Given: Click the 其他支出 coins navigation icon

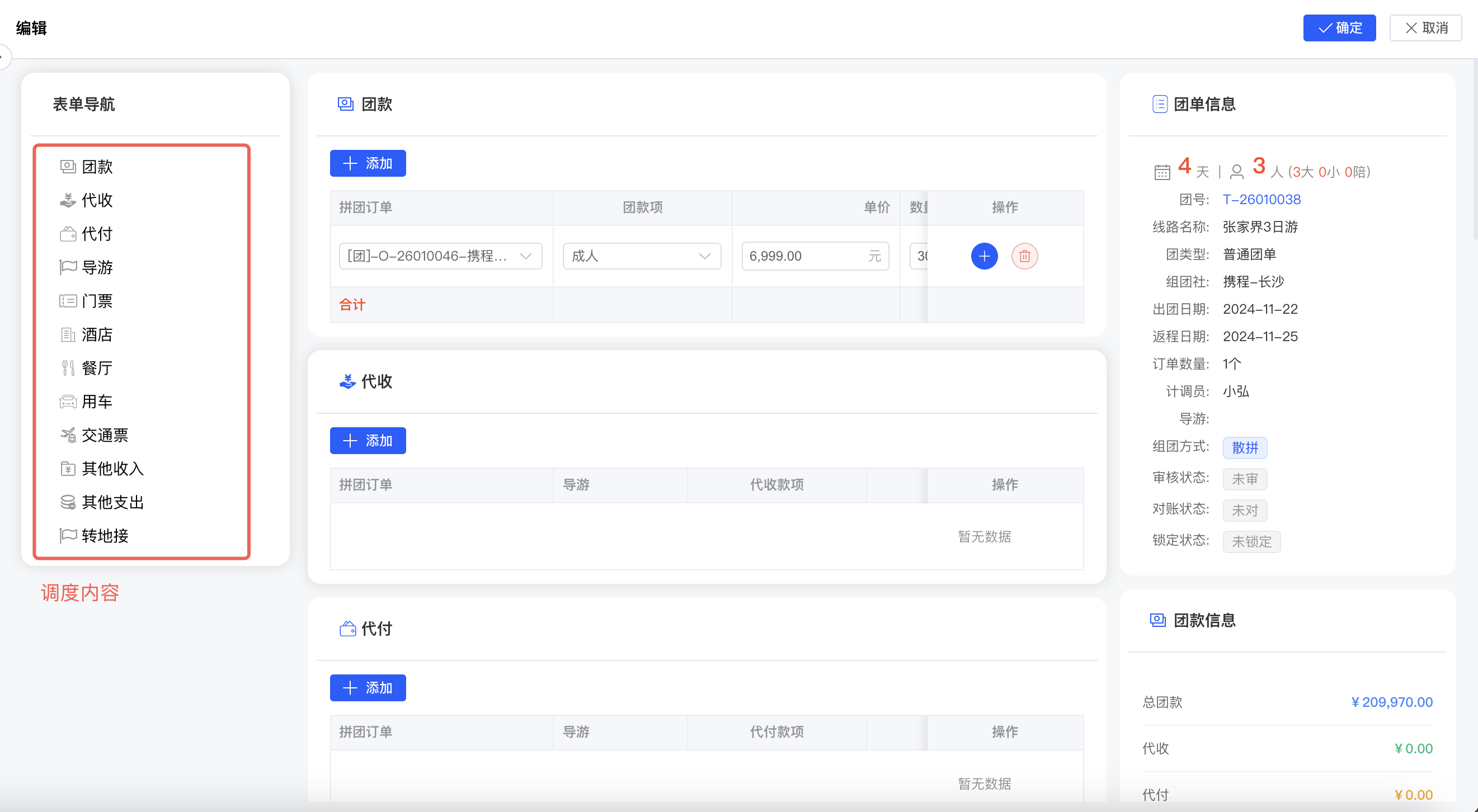Looking at the screenshot, I should tap(68, 502).
